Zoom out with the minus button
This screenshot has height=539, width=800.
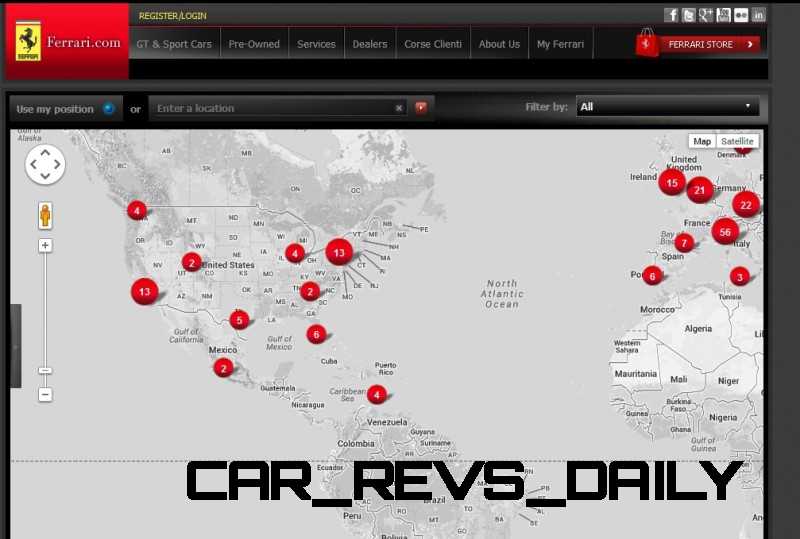[45, 394]
